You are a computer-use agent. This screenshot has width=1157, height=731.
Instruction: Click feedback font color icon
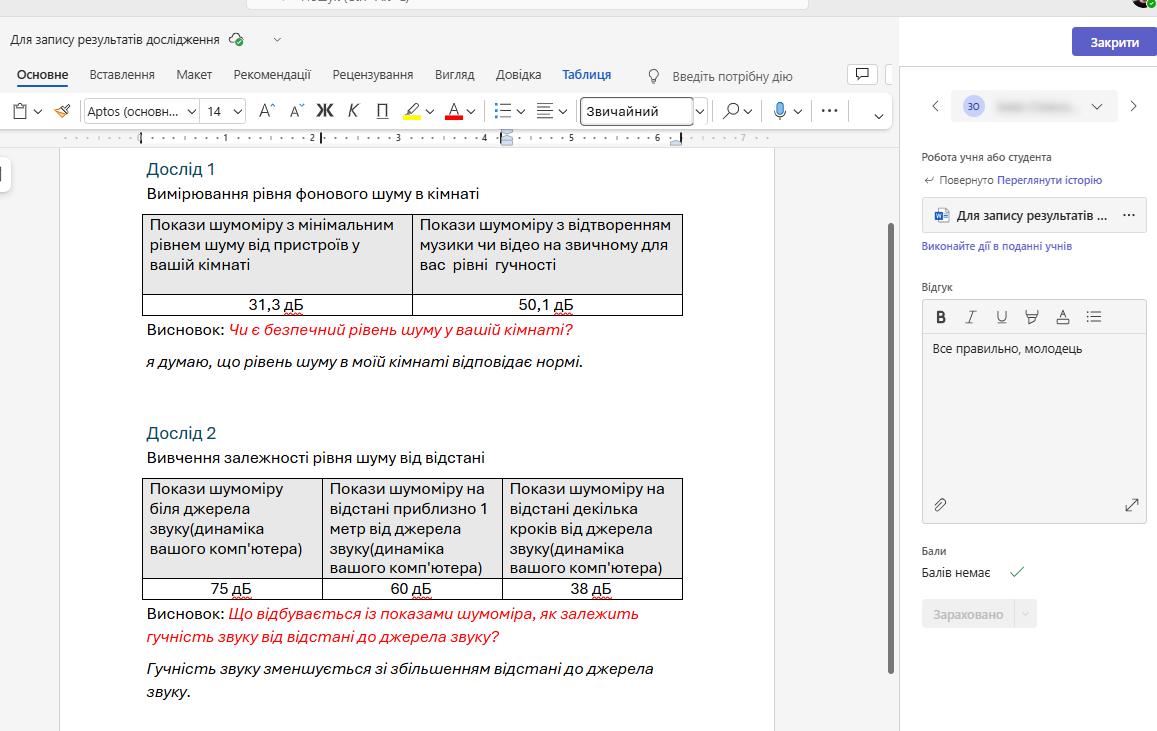click(1063, 317)
